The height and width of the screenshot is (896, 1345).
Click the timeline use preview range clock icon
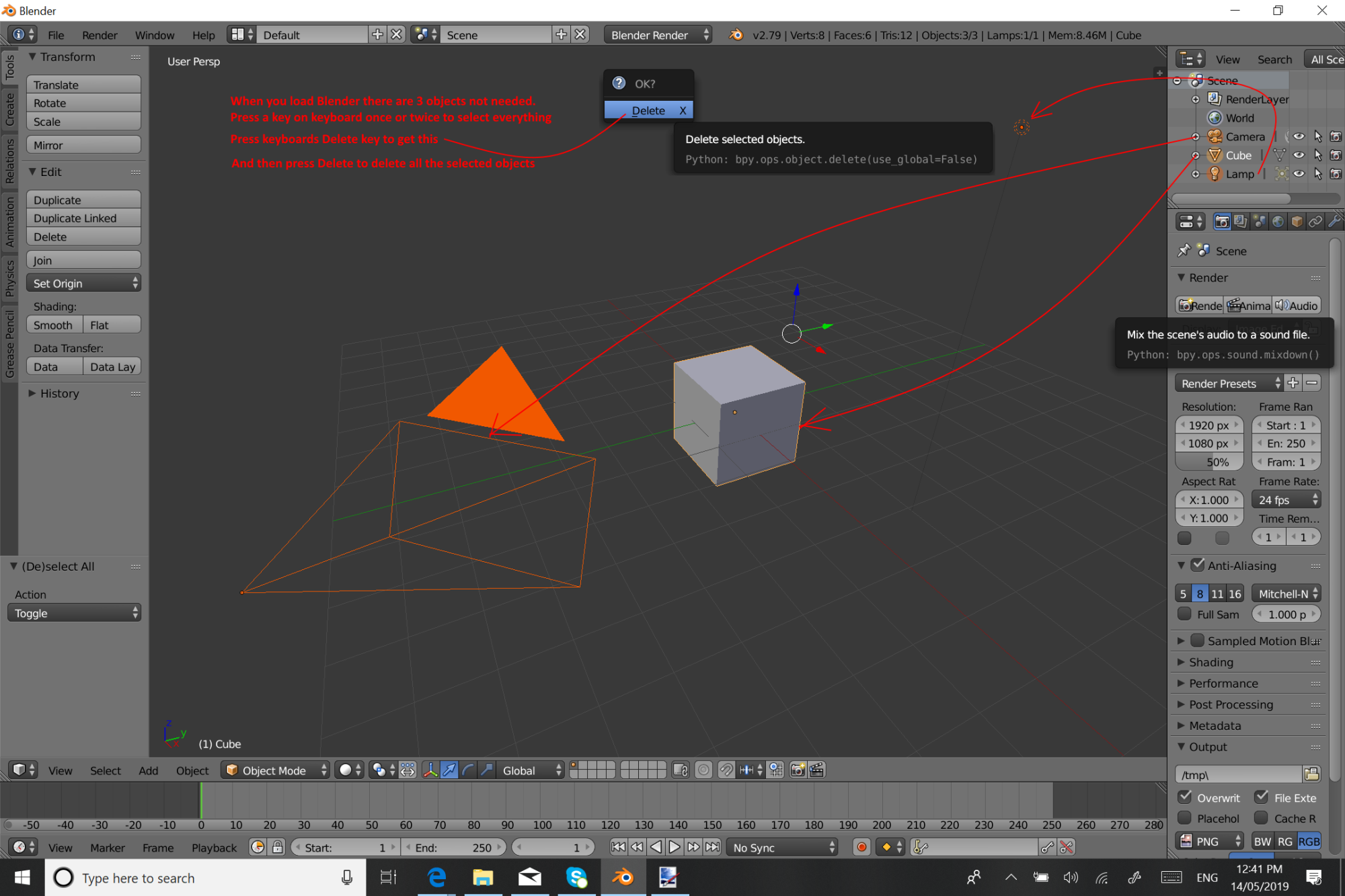(258, 848)
